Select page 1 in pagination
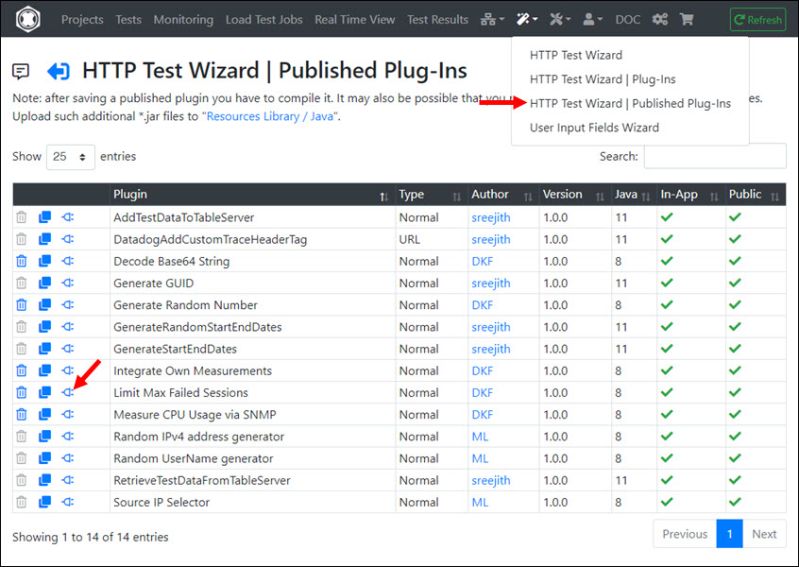 click(729, 534)
